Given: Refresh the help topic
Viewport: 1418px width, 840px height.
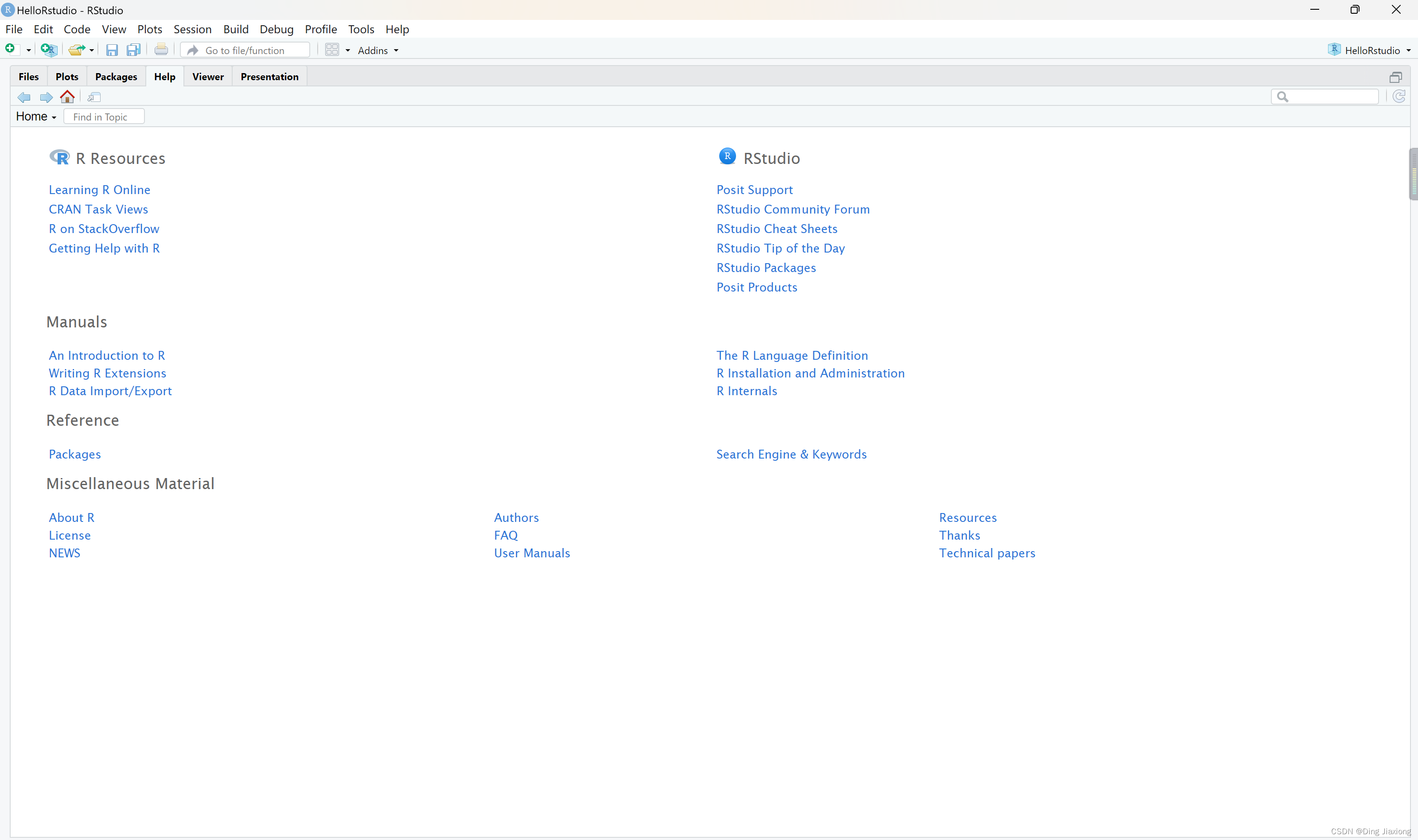Looking at the screenshot, I should pos(1399,97).
